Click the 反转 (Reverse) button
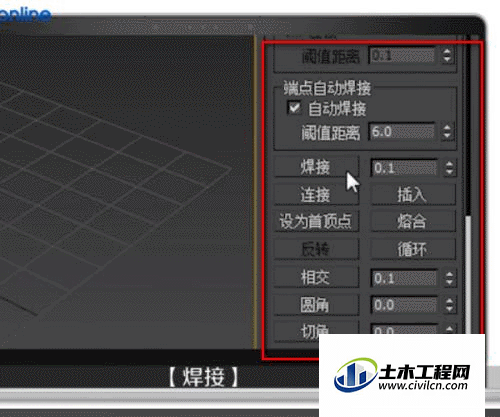The image size is (500, 417). (x=316, y=249)
